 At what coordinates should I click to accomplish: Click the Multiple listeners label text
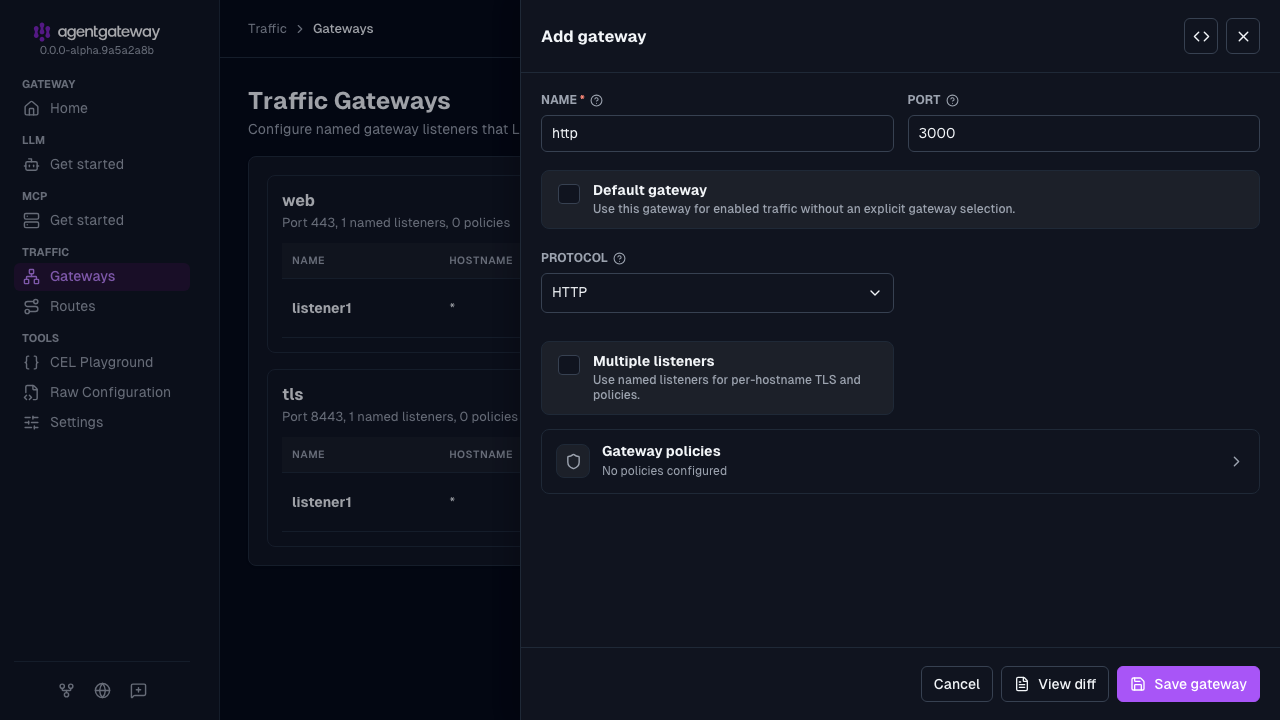654,361
